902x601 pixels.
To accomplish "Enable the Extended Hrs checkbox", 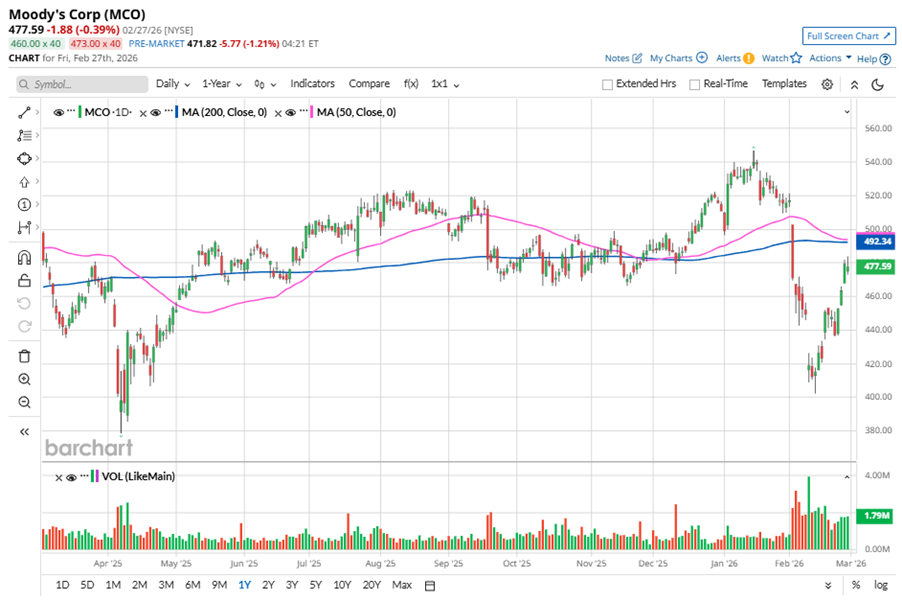I will pyautogui.click(x=608, y=85).
